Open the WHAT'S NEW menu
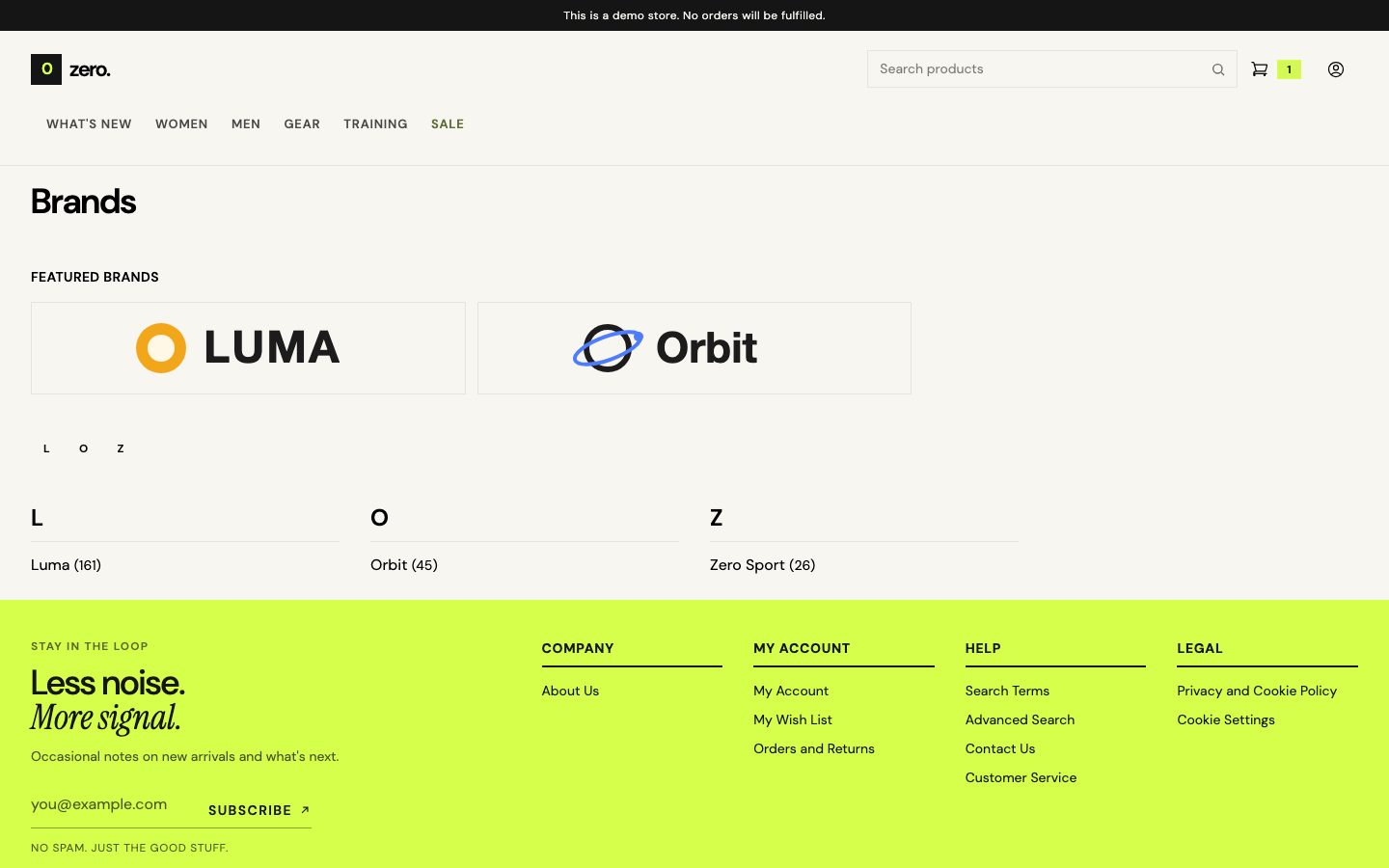This screenshot has height=868, width=1389. 89,124
